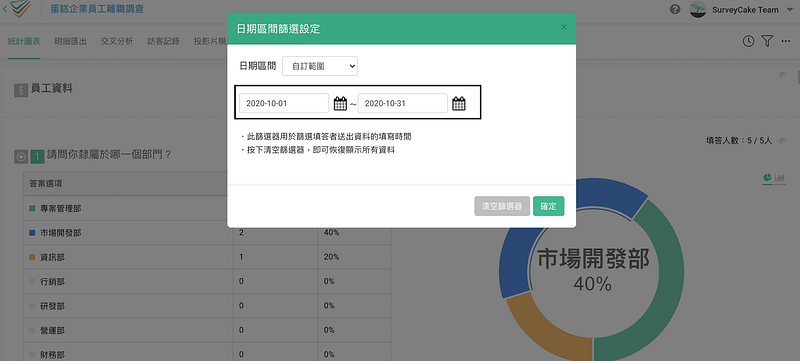Click the SurveyCake Team avatar
800x361 pixels.
697,9
